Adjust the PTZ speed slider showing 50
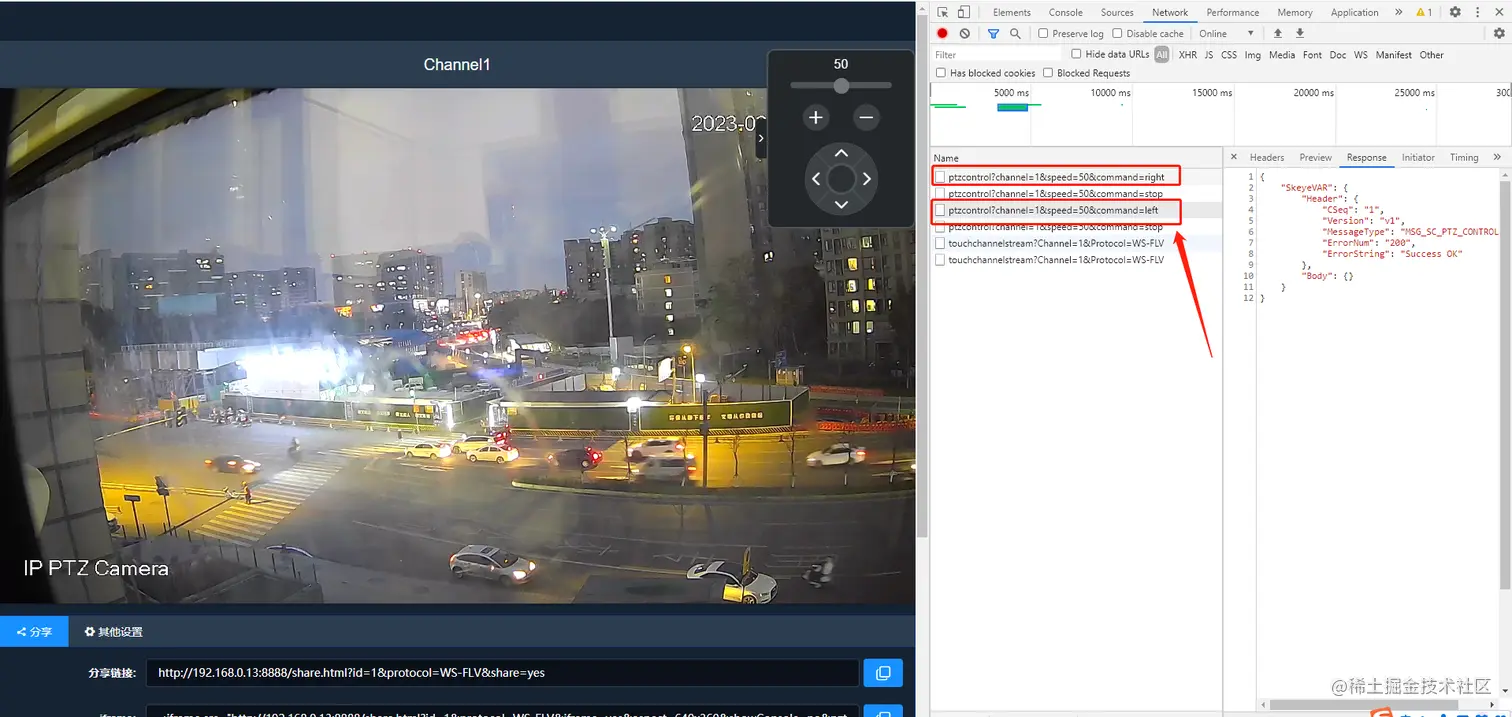Screen dimensions: 1512x717 pyautogui.click(x=841, y=86)
